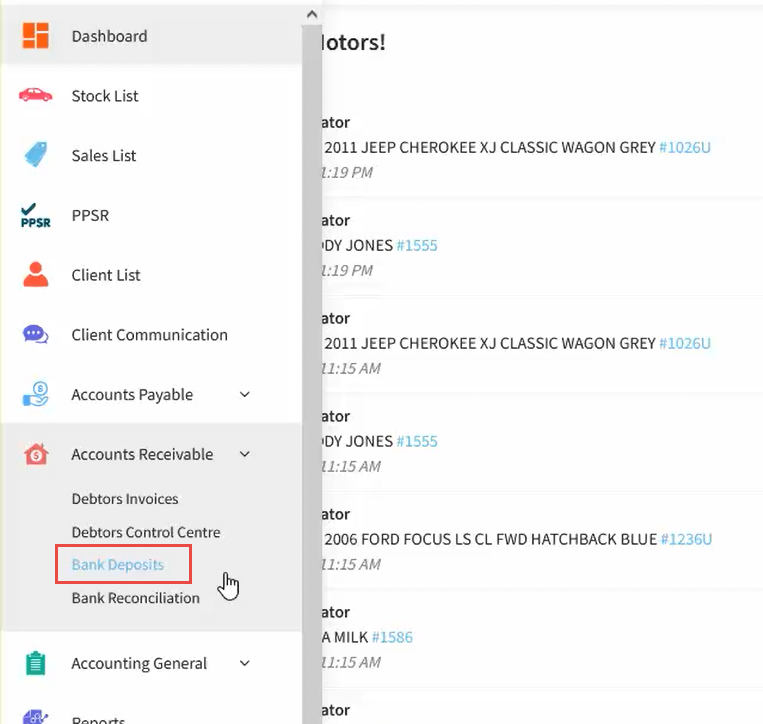
Task: Click the blue tag Sales List icon
Action: [35, 155]
